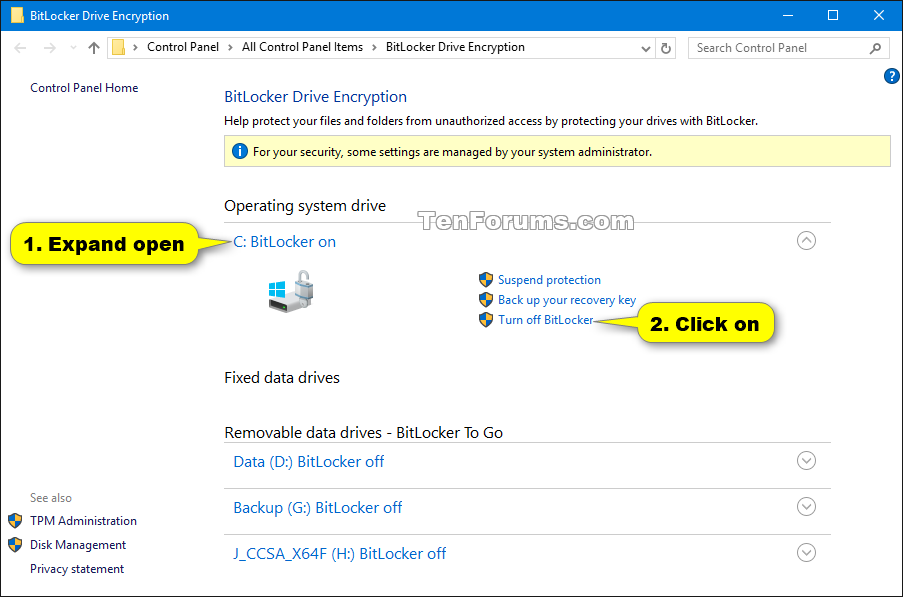Click the shield icon beside Disk Management
Viewport: 903px width, 597px height.
click(x=15, y=545)
